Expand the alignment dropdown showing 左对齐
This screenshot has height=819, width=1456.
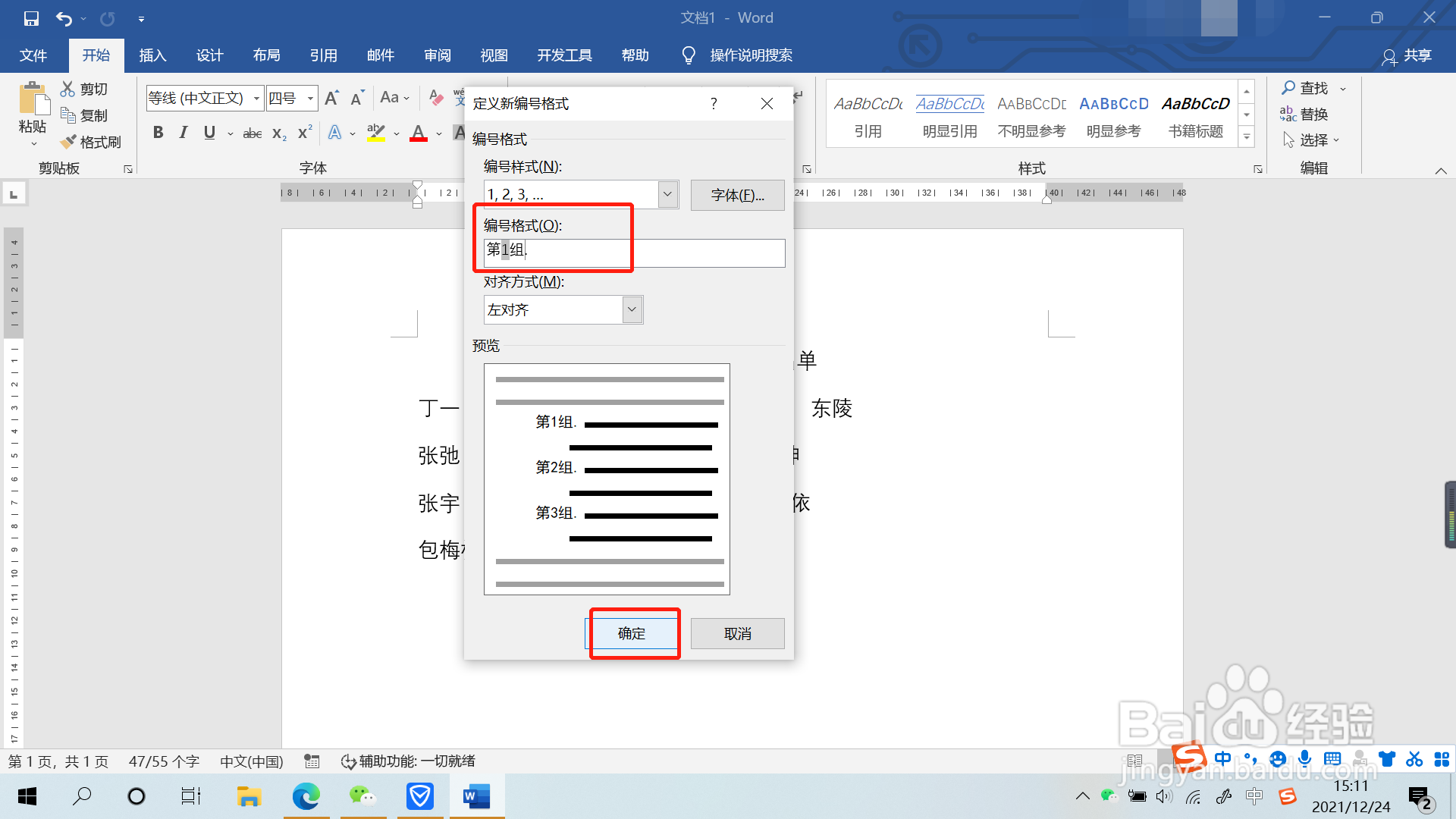tap(632, 309)
